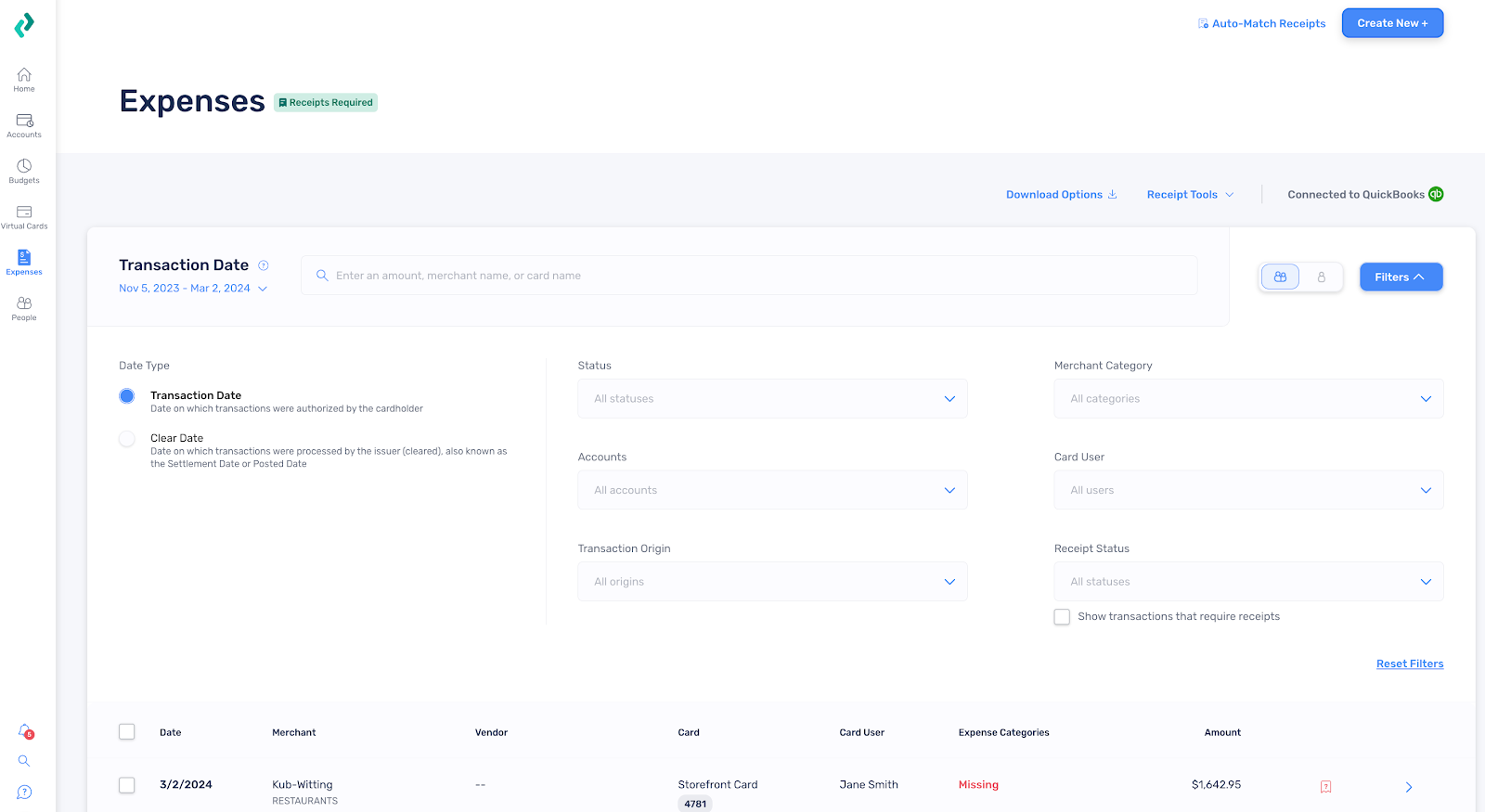Click the help chat bubble icon
This screenshot has height=812, width=1485.
coord(24,792)
